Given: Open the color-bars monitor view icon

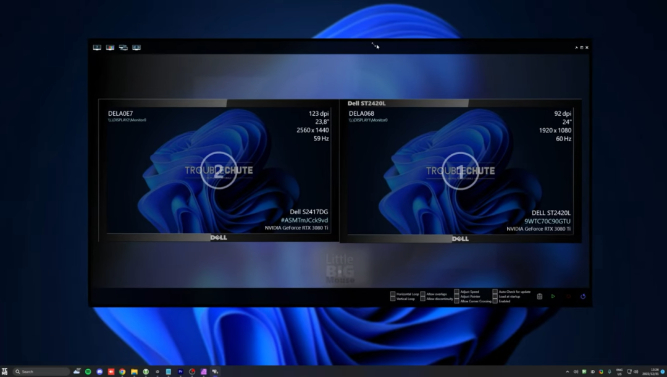Looking at the screenshot, I should tap(110, 47).
